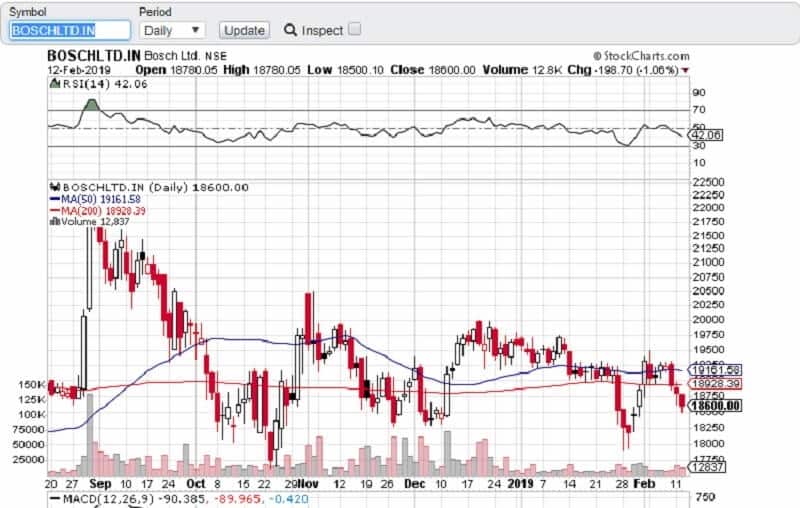Enable the Inspect checkbox
The image size is (800, 508).
[x=355, y=29]
